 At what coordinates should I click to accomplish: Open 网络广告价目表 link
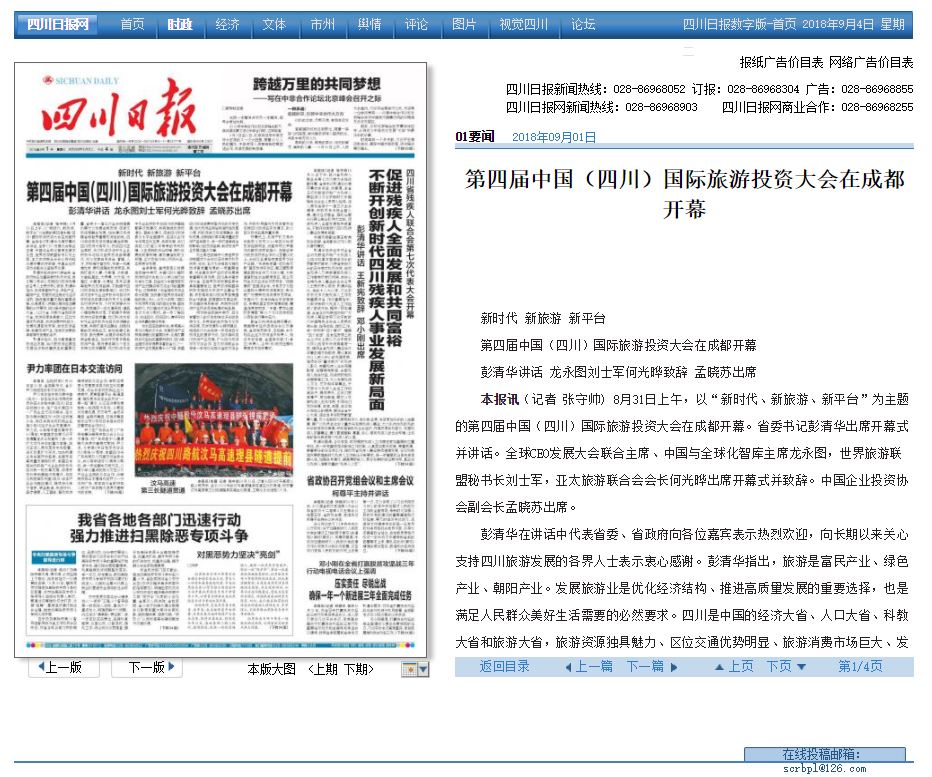click(x=871, y=62)
